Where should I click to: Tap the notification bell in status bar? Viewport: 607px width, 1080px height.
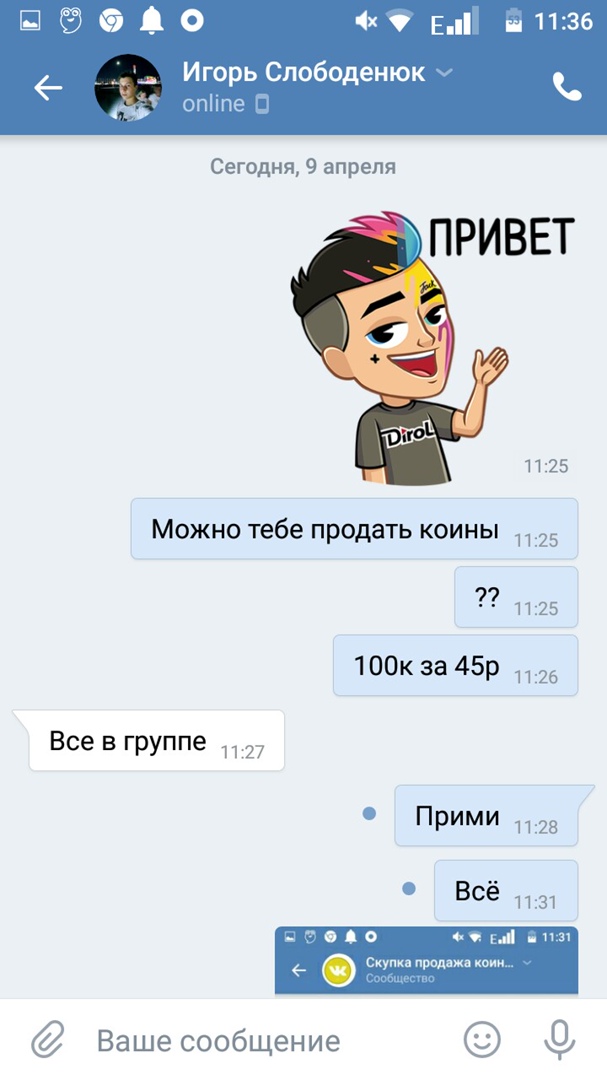tap(152, 21)
